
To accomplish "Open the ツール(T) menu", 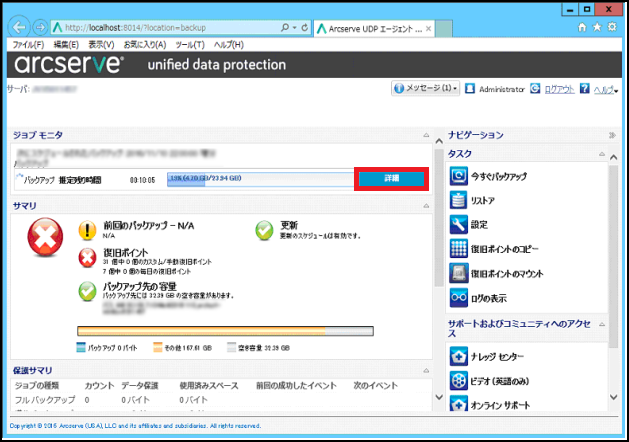I will [x=190, y=45].
